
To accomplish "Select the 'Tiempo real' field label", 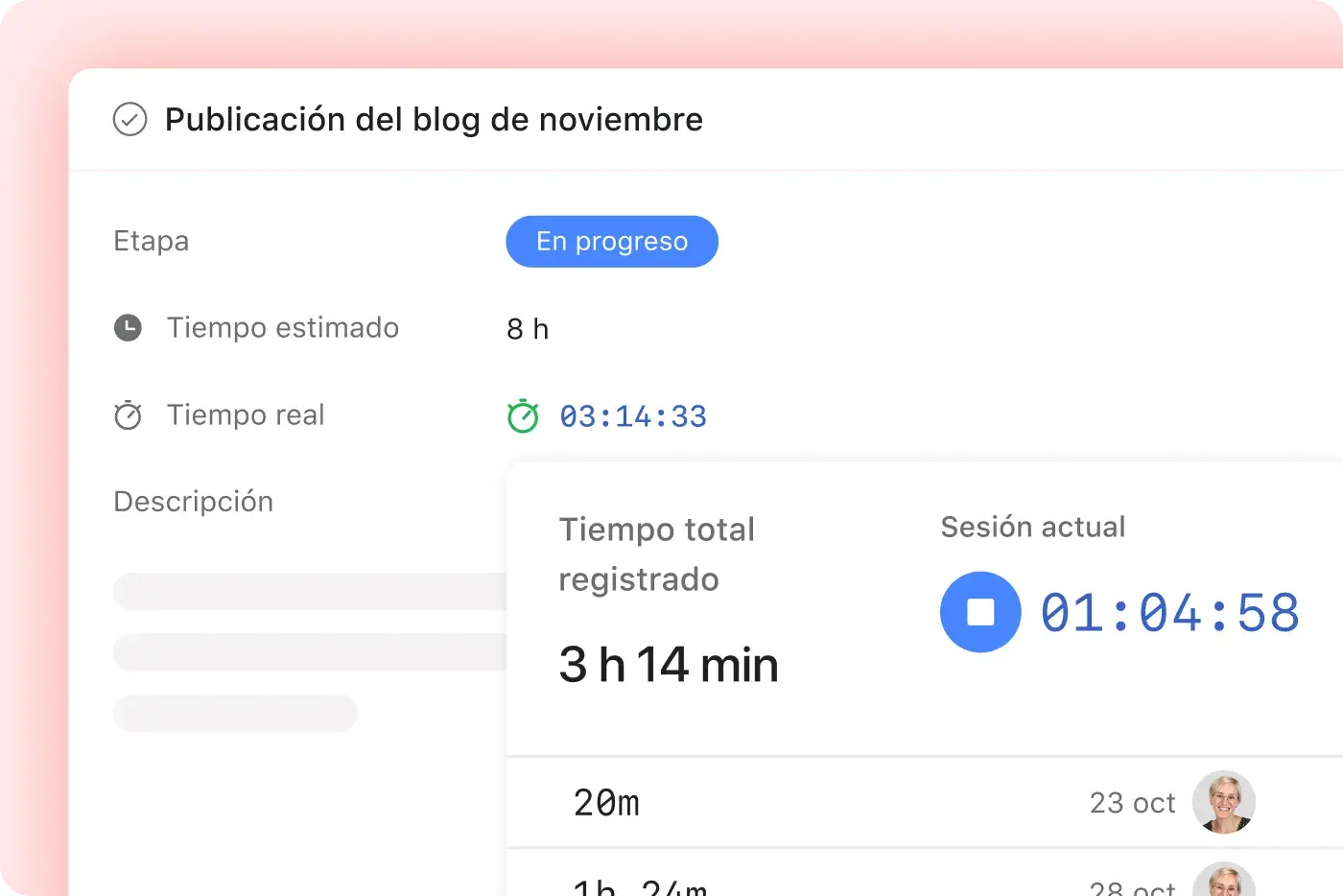I will [x=246, y=414].
